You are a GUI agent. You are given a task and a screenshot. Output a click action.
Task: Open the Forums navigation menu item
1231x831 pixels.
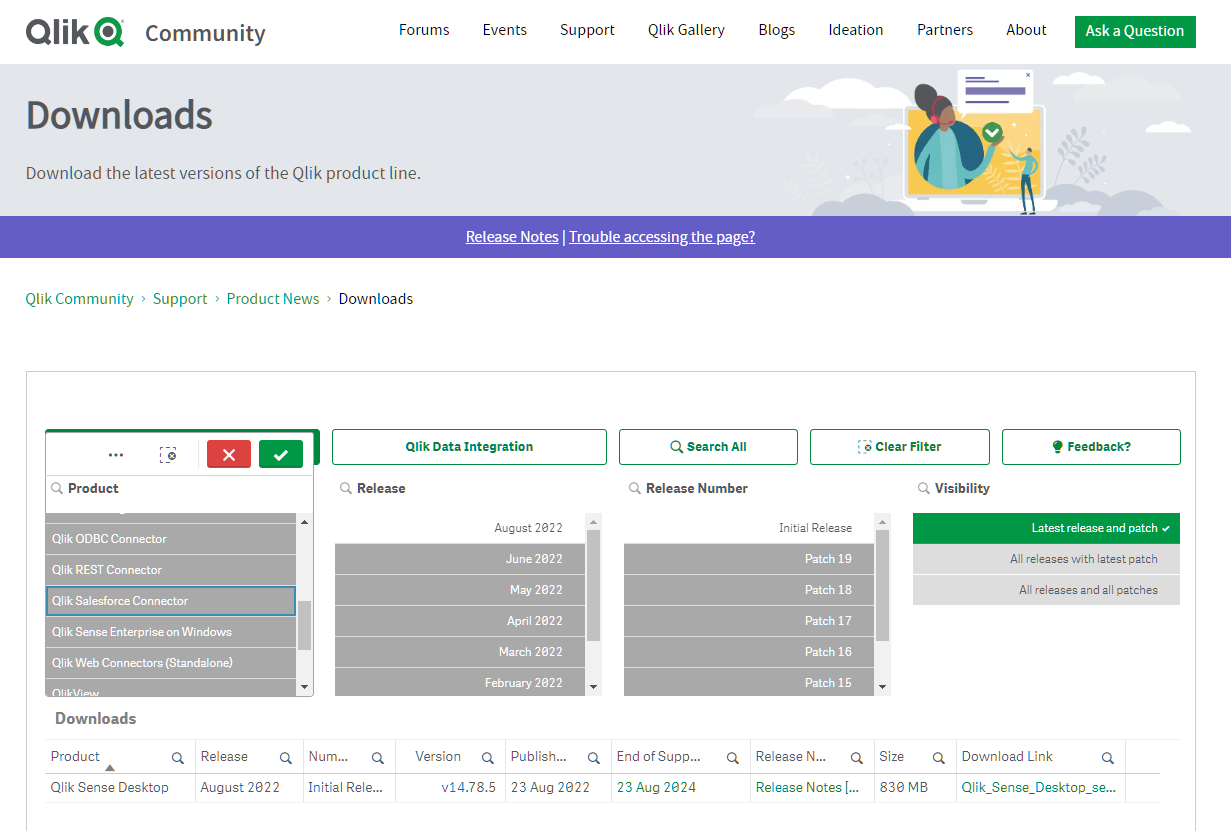(424, 30)
